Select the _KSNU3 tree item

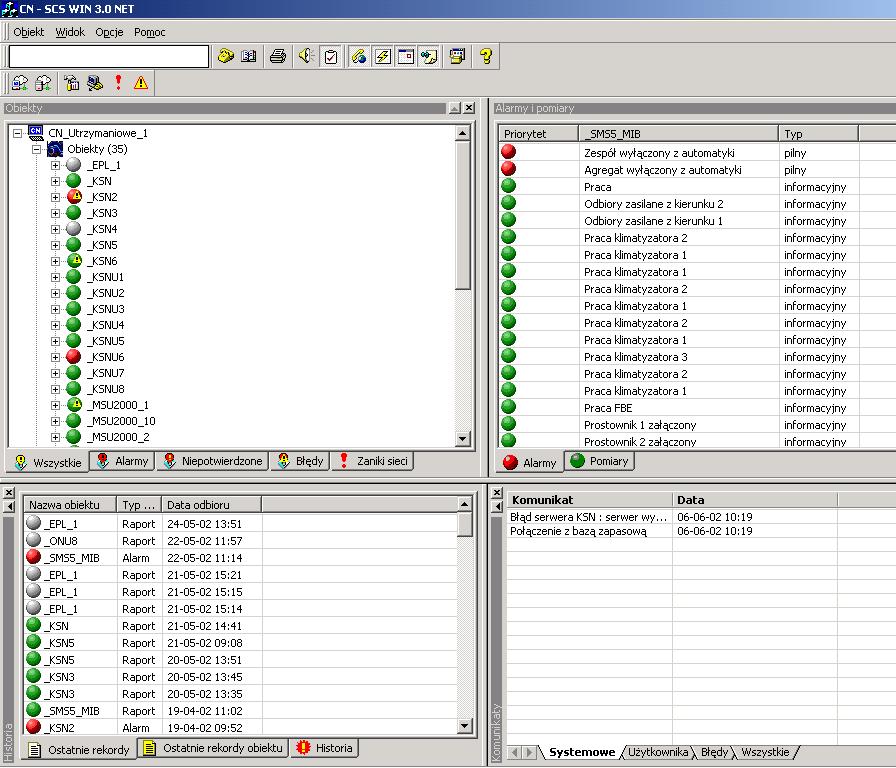(x=106, y=309)
